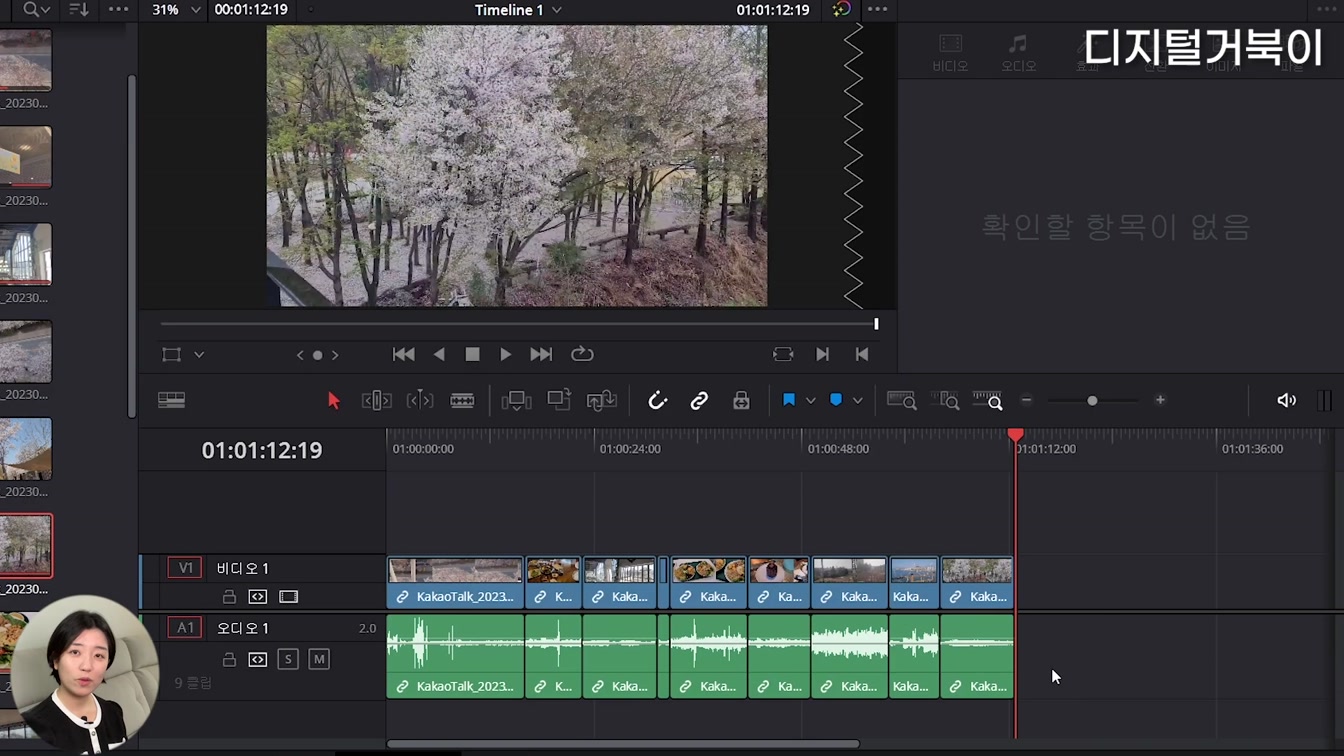
Task: Click the Detail Zoom icon
Action: tap(944, 400)
